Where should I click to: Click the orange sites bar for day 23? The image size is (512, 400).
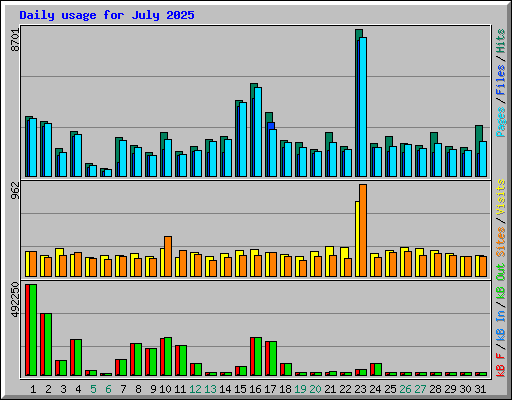(x=363, y=231)
